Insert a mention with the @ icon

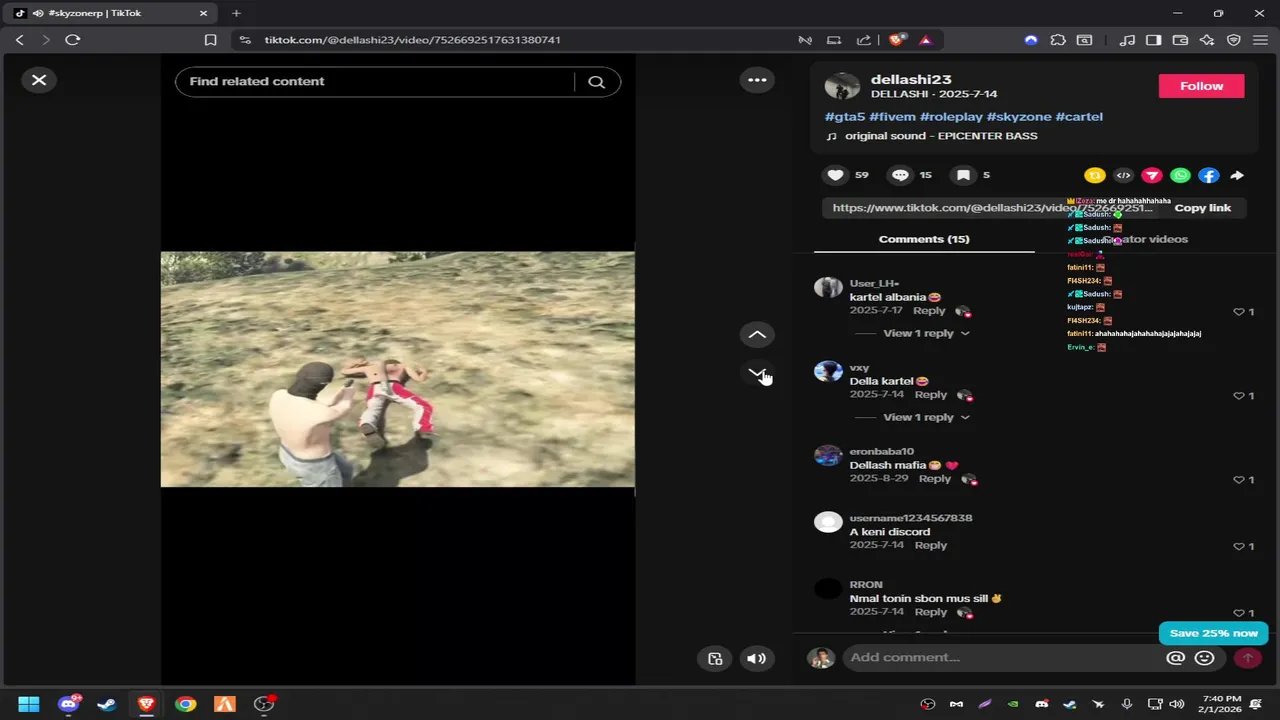coord(1176,658)
